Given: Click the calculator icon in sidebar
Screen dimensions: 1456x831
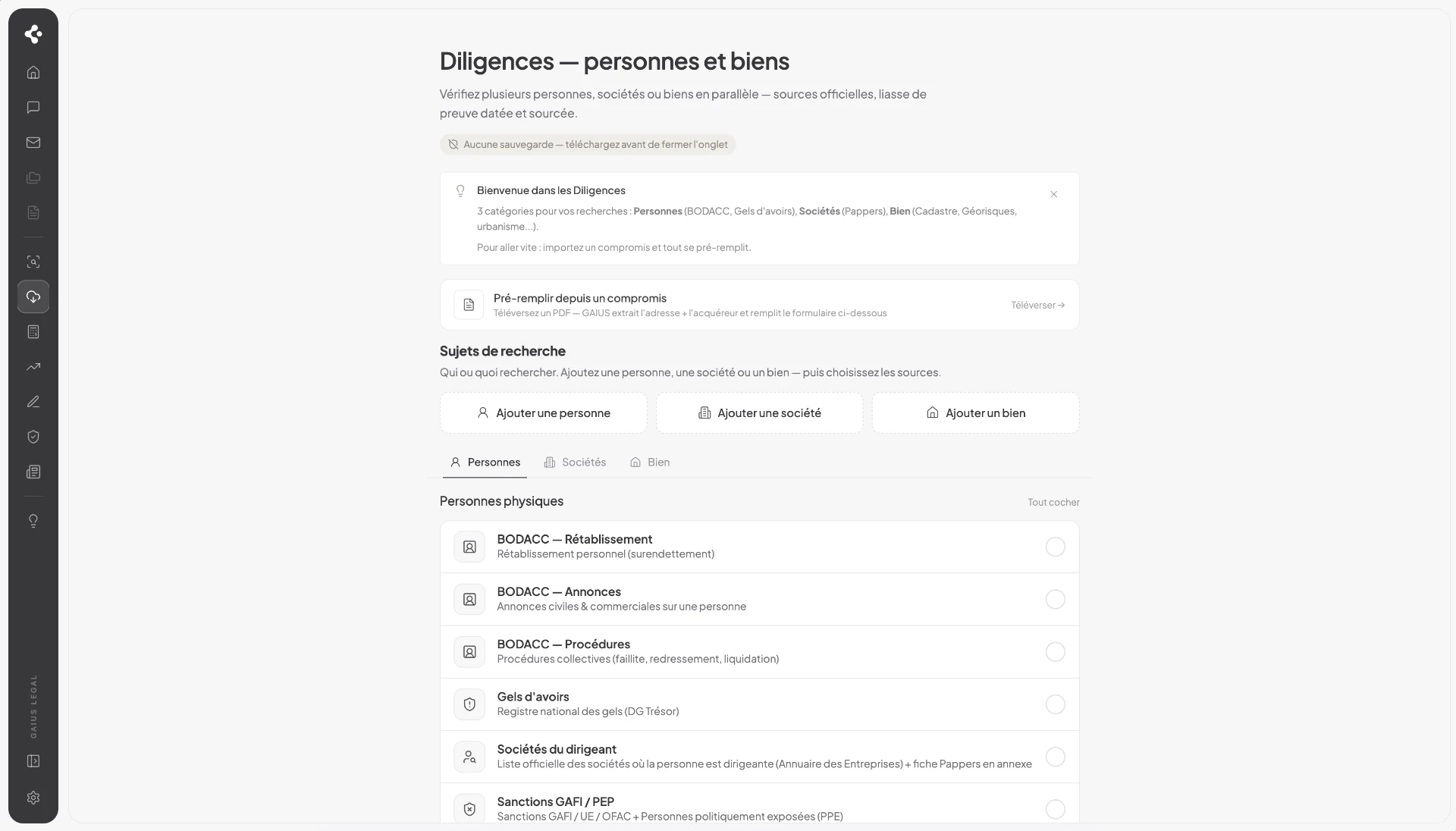Looking at the screenshot, I should 33,332.
